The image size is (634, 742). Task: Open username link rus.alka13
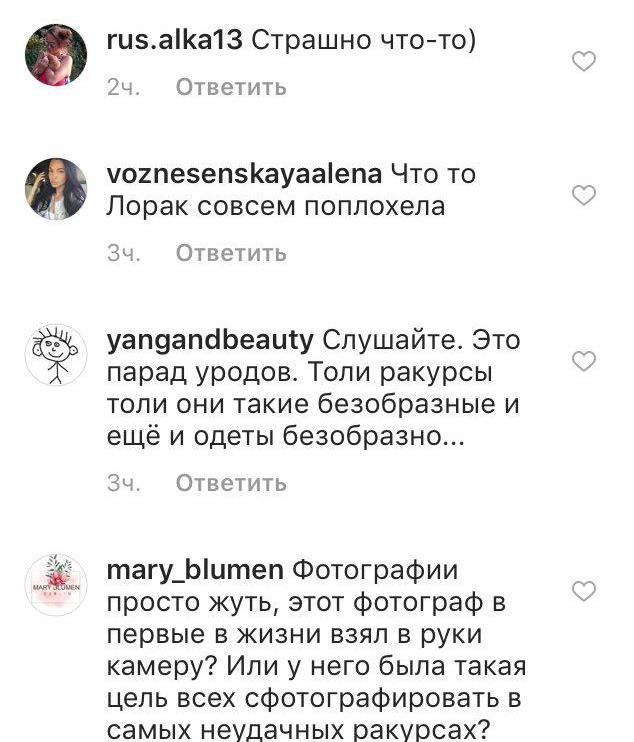175,40
